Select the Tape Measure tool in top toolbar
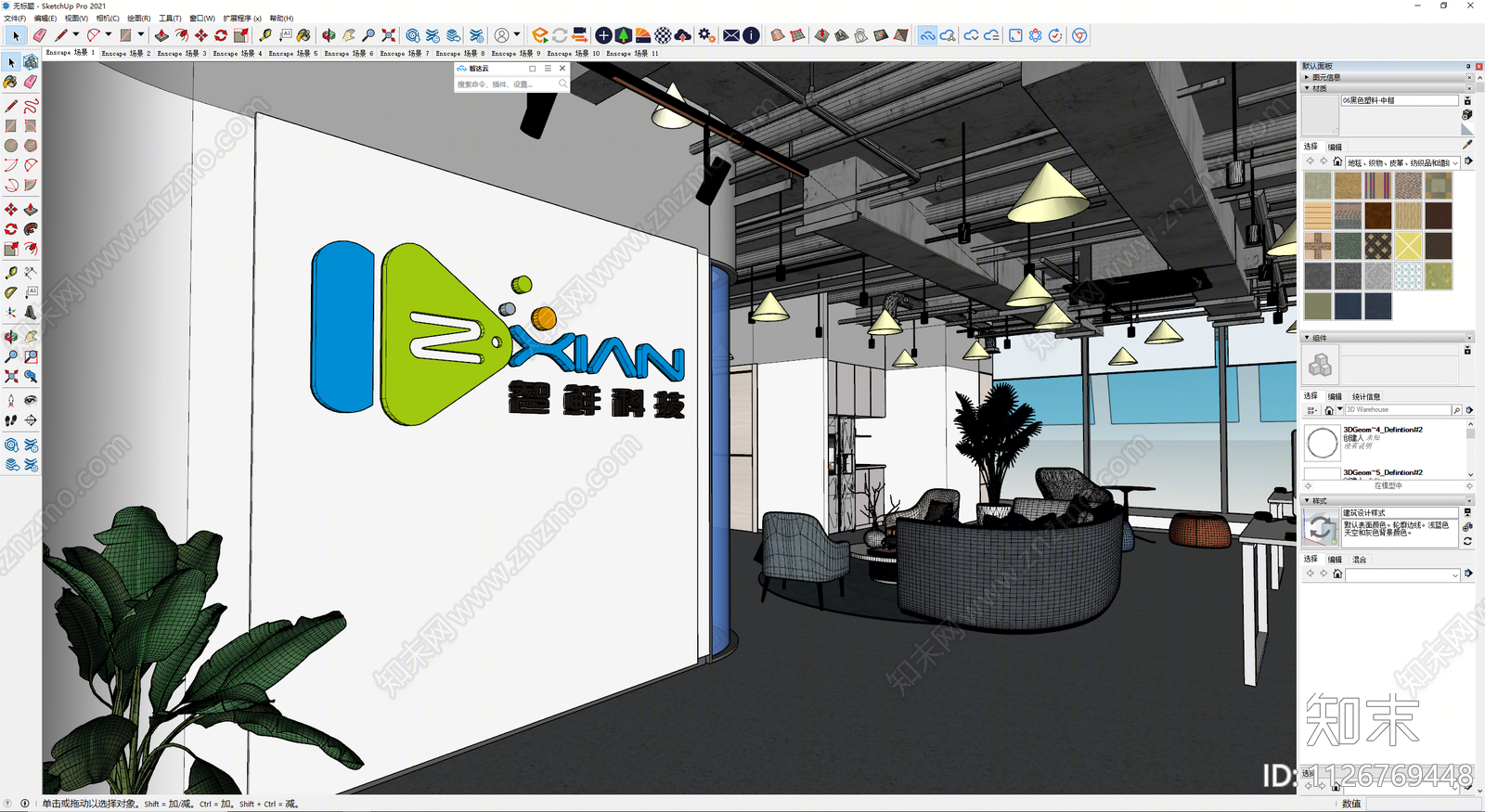 265,35
